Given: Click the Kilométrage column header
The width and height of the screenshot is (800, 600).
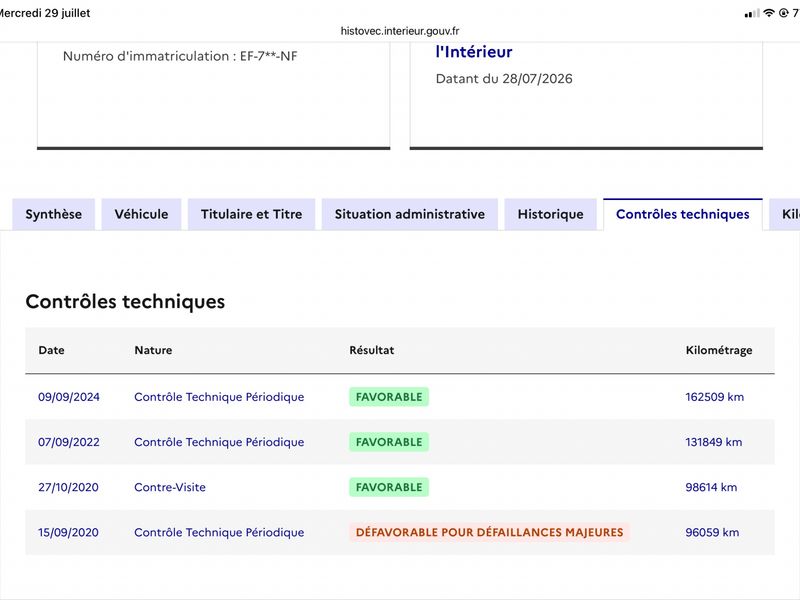Looking at the screenshot, I should point(719,350).
